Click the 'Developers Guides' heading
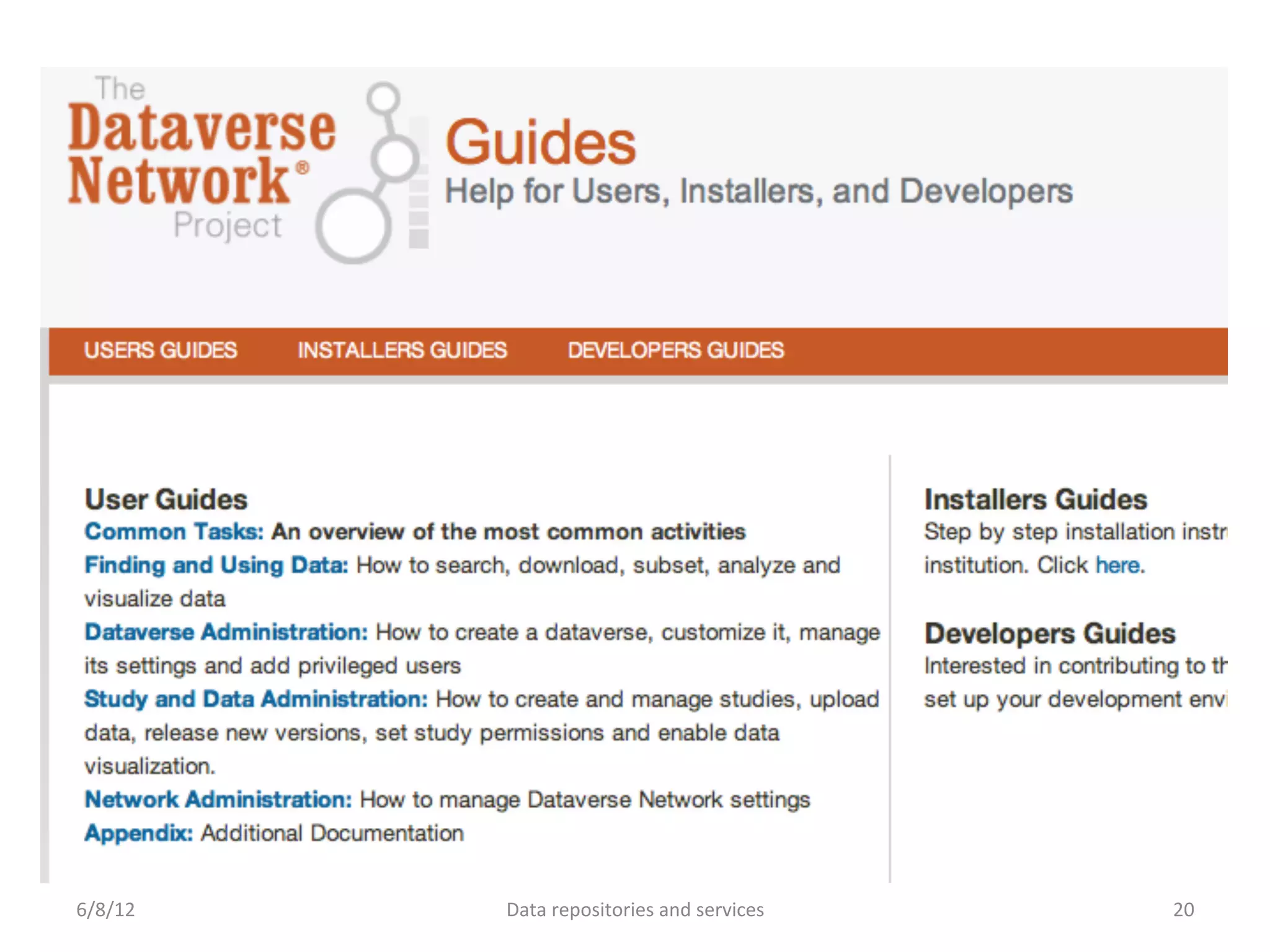1270x952 pixels. 1050,633
